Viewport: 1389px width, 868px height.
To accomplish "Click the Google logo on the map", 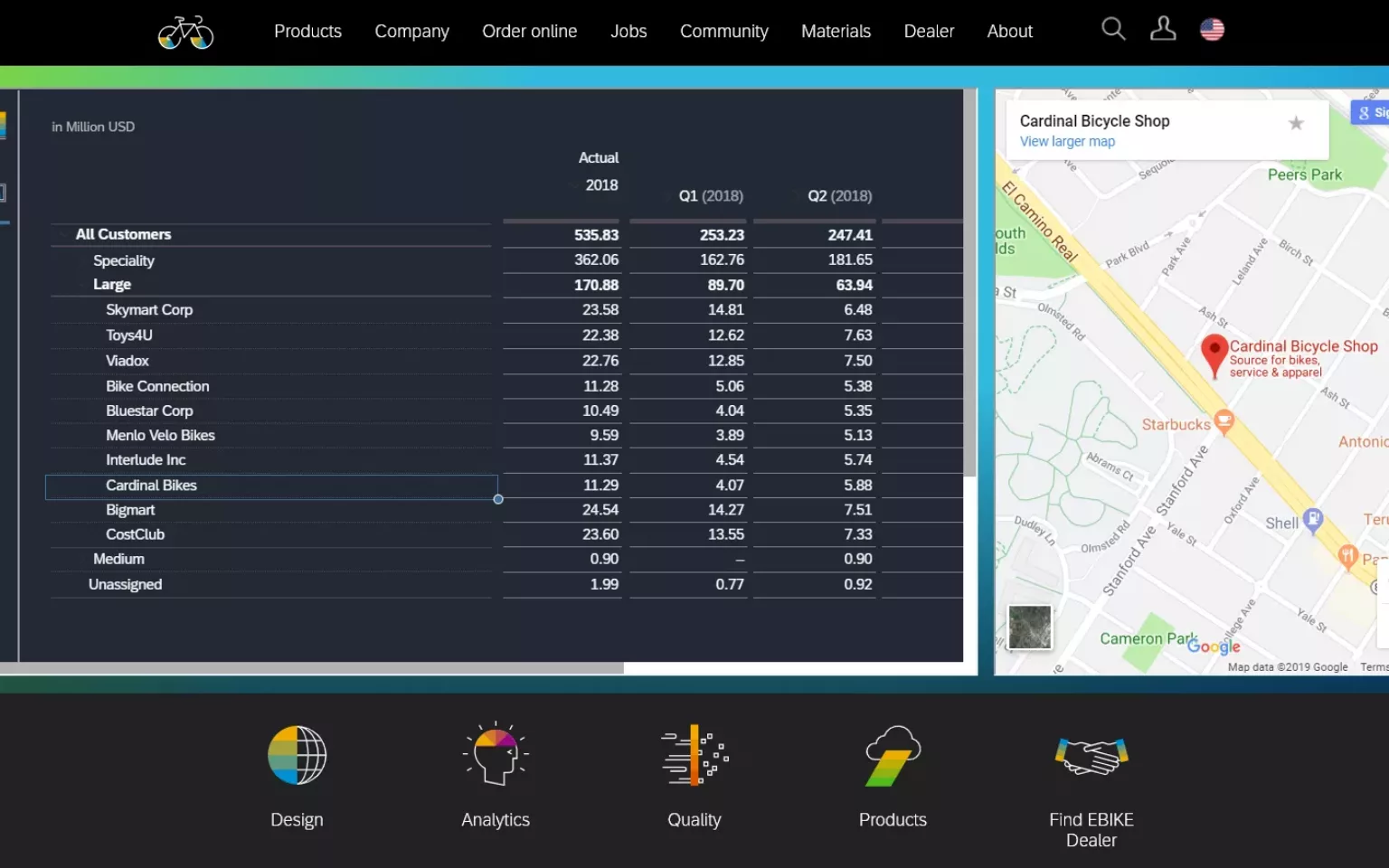I will click(1214, 646).
